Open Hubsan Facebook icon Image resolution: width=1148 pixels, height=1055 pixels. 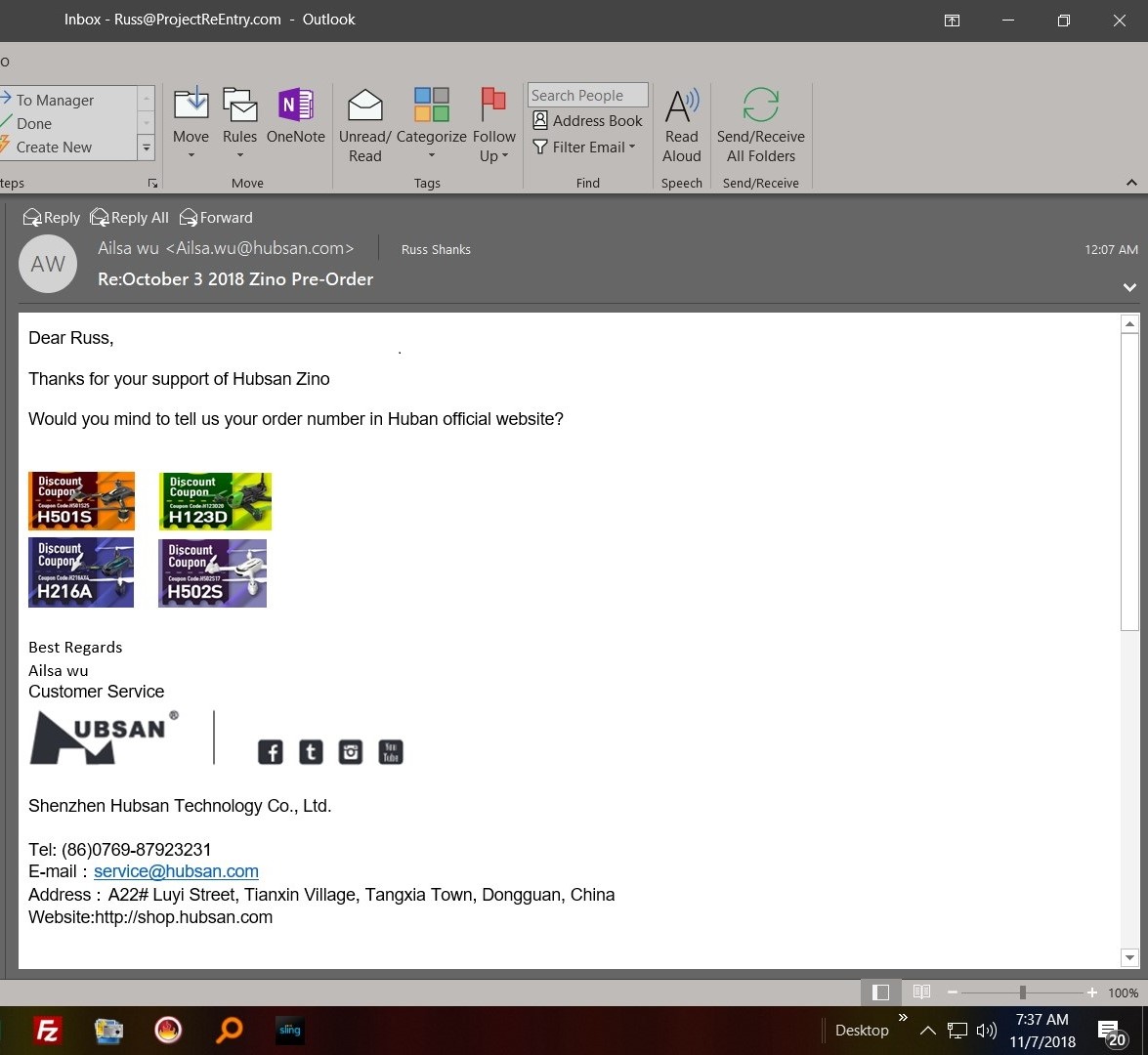(x=271, y=752)
